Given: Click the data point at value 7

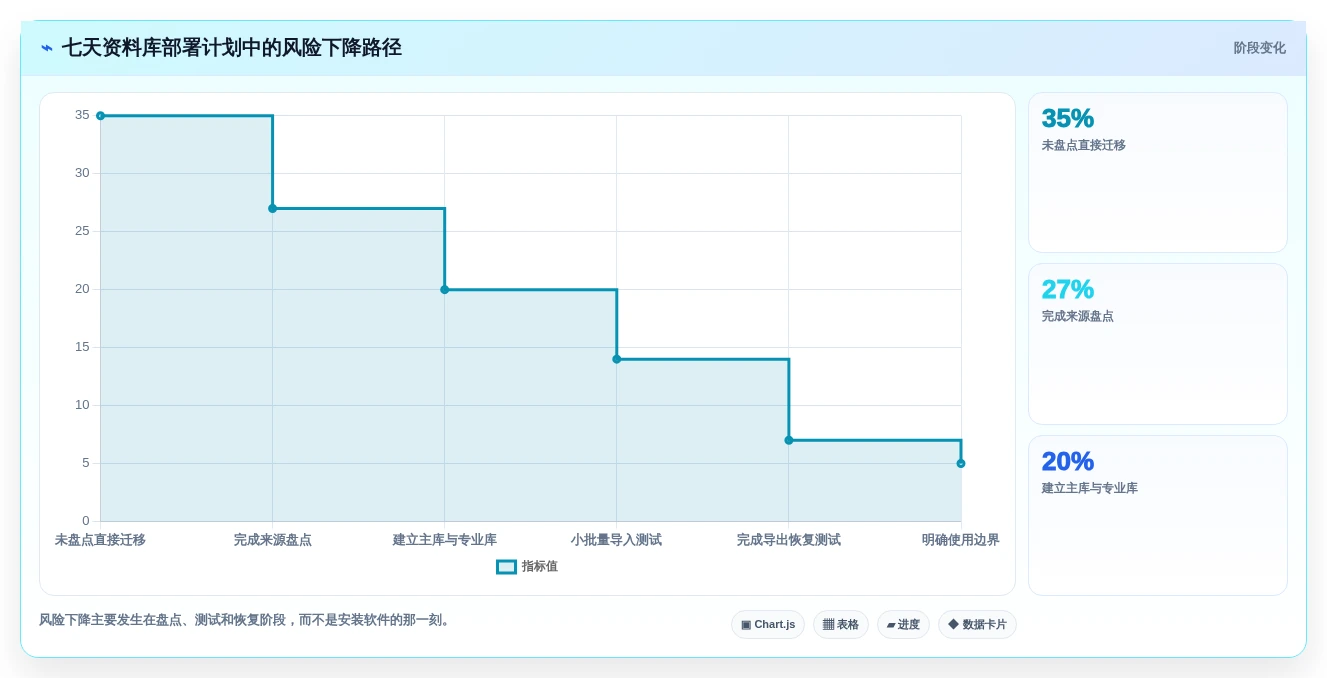Looking at the screenshot, I should click(789, 440).
